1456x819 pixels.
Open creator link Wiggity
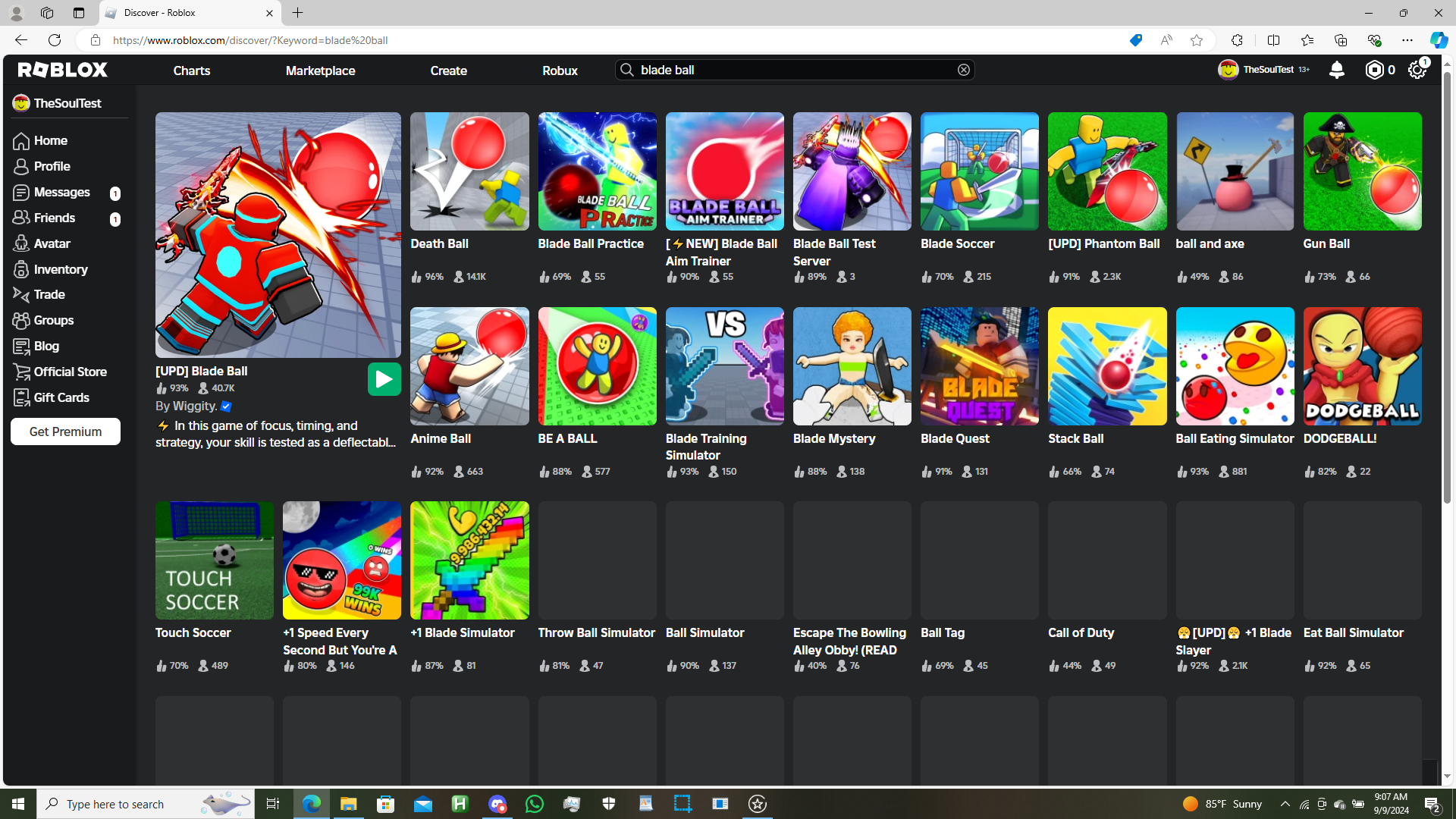pos(195,406)
